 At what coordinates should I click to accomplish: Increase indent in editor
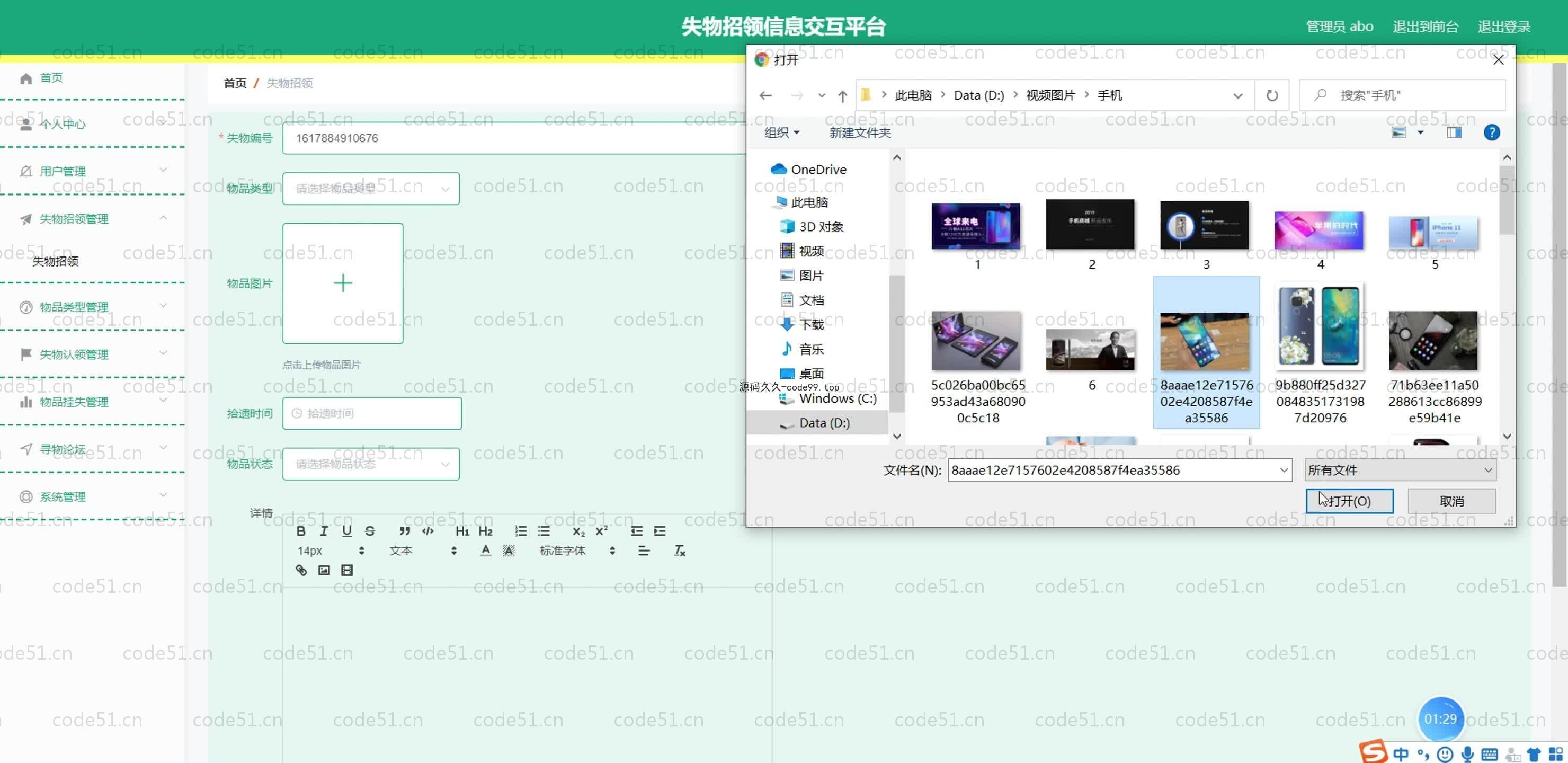pyautogui.click(x=660, y=531)
